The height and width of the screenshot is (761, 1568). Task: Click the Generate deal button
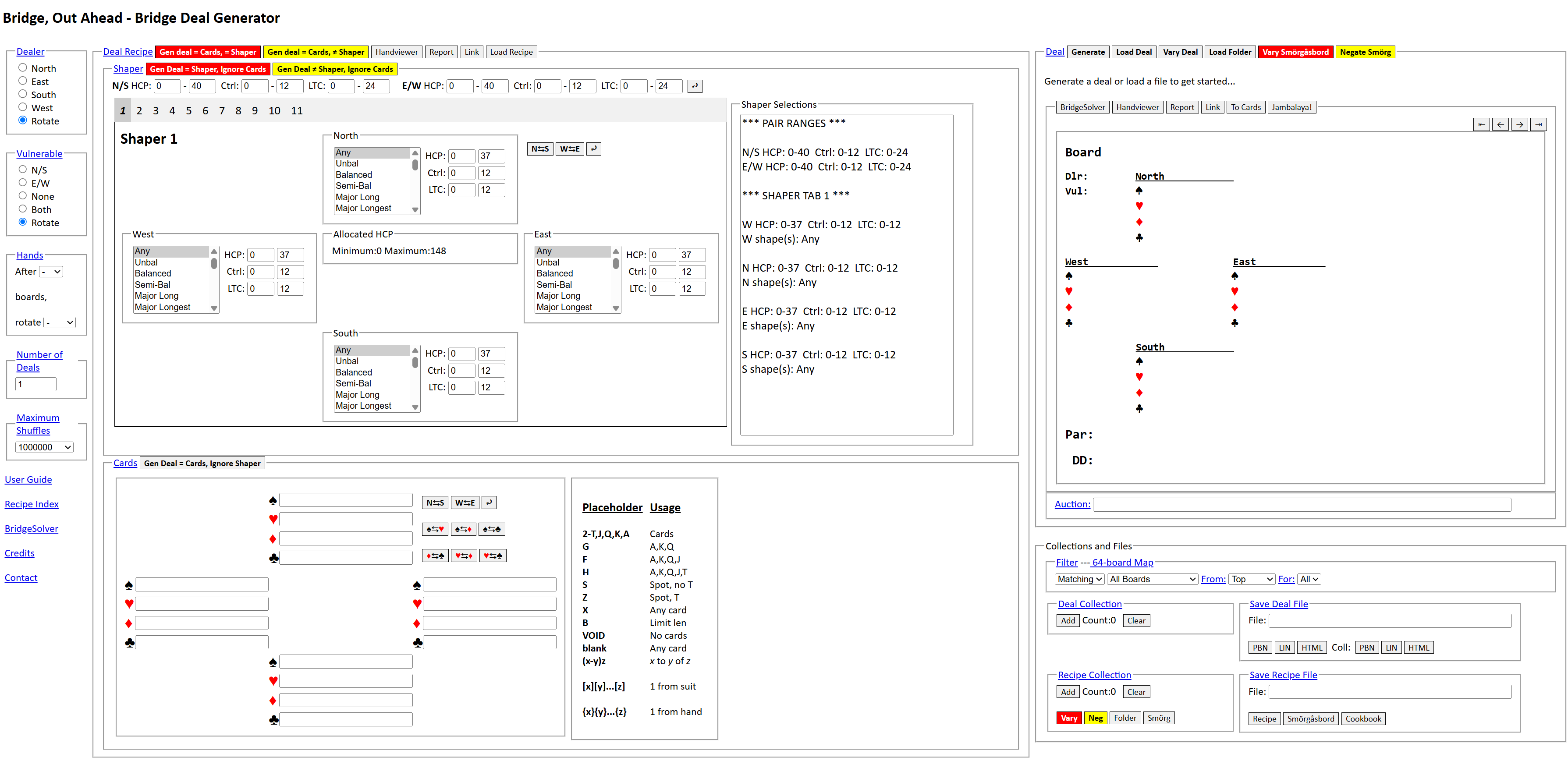coord(1087,52)
